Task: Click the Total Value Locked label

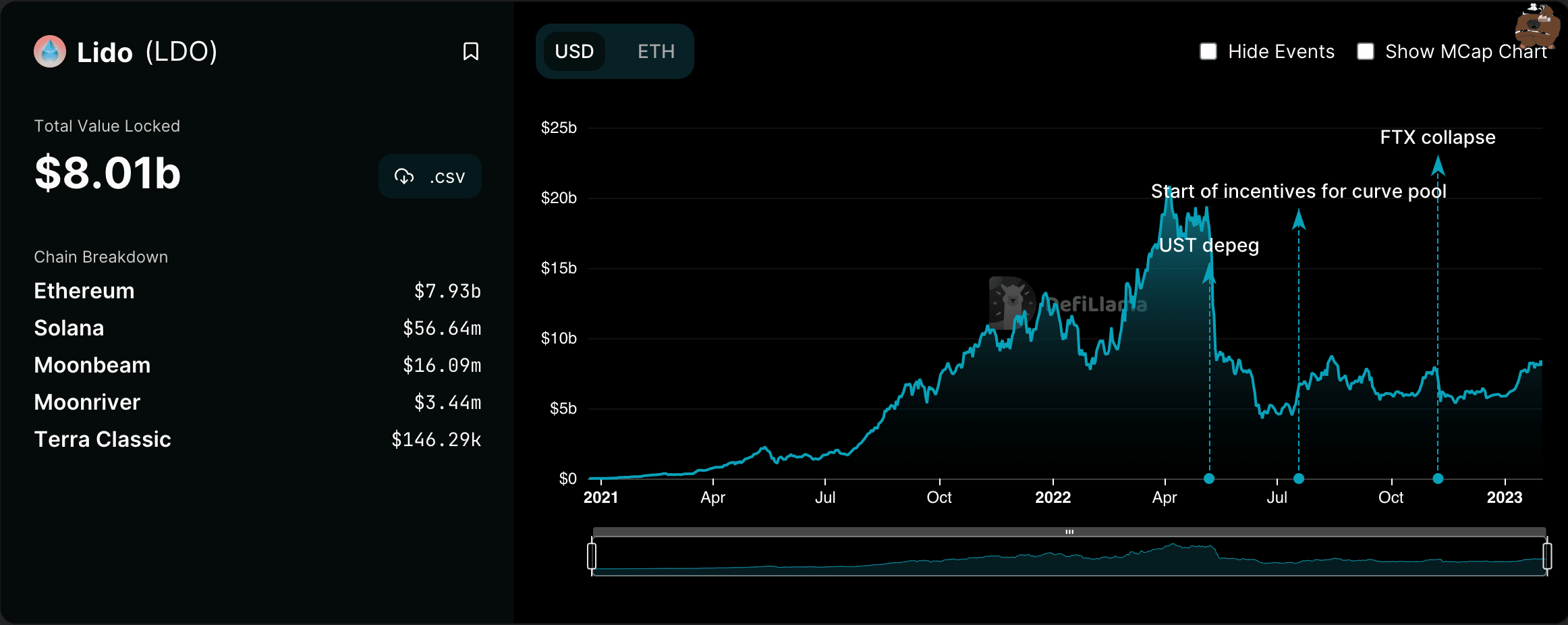Action: tap(107, 126)
